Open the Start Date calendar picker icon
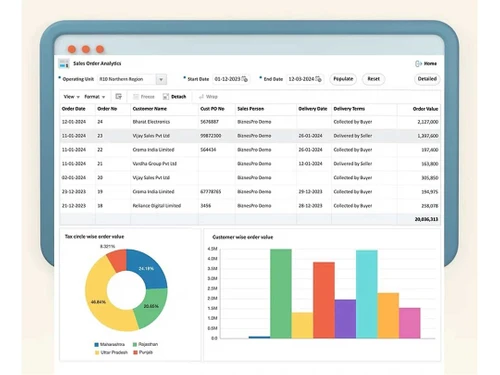 click(245, 79)
